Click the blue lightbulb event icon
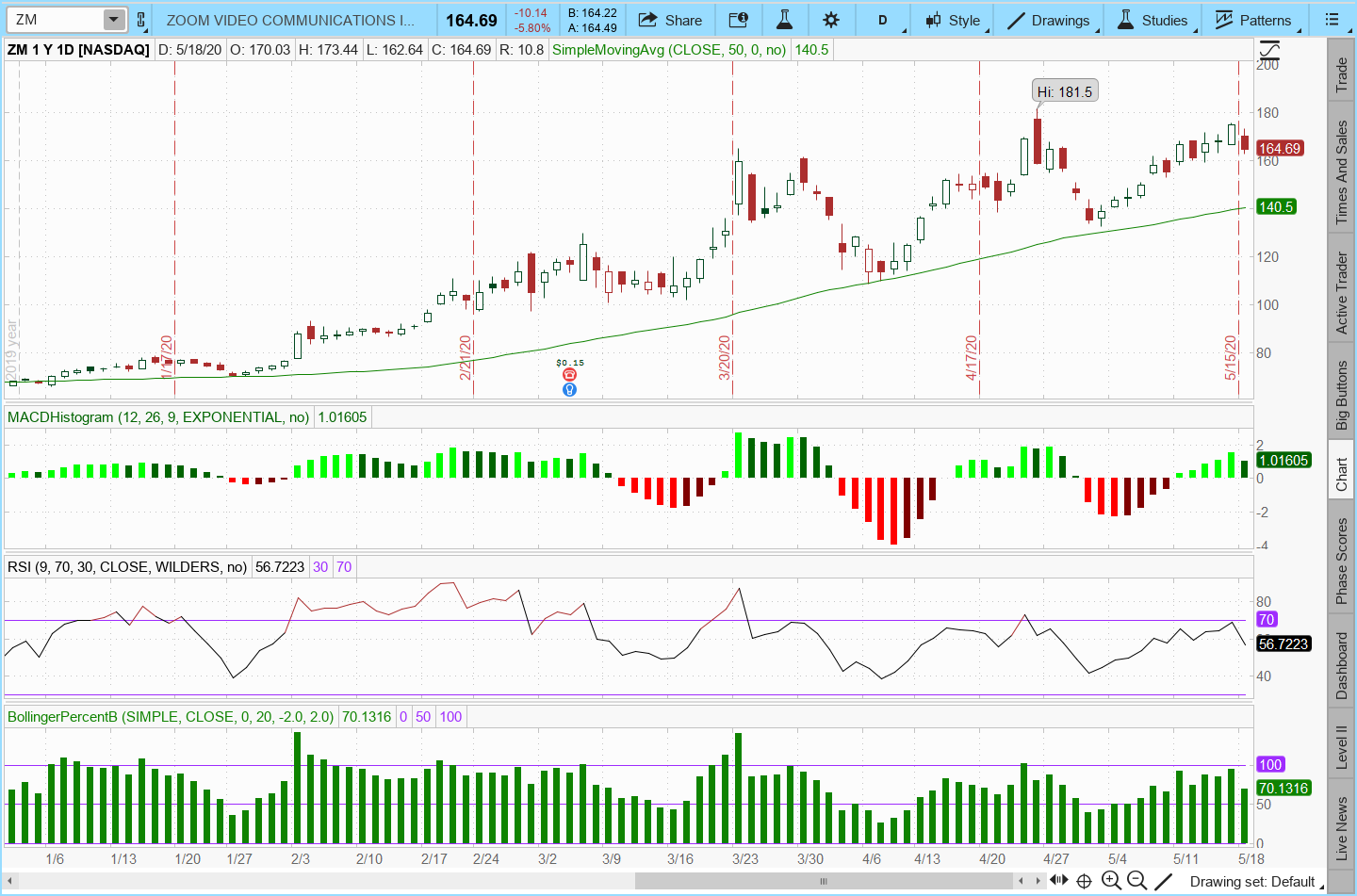The image size is (1357, 896). point(569,390)
